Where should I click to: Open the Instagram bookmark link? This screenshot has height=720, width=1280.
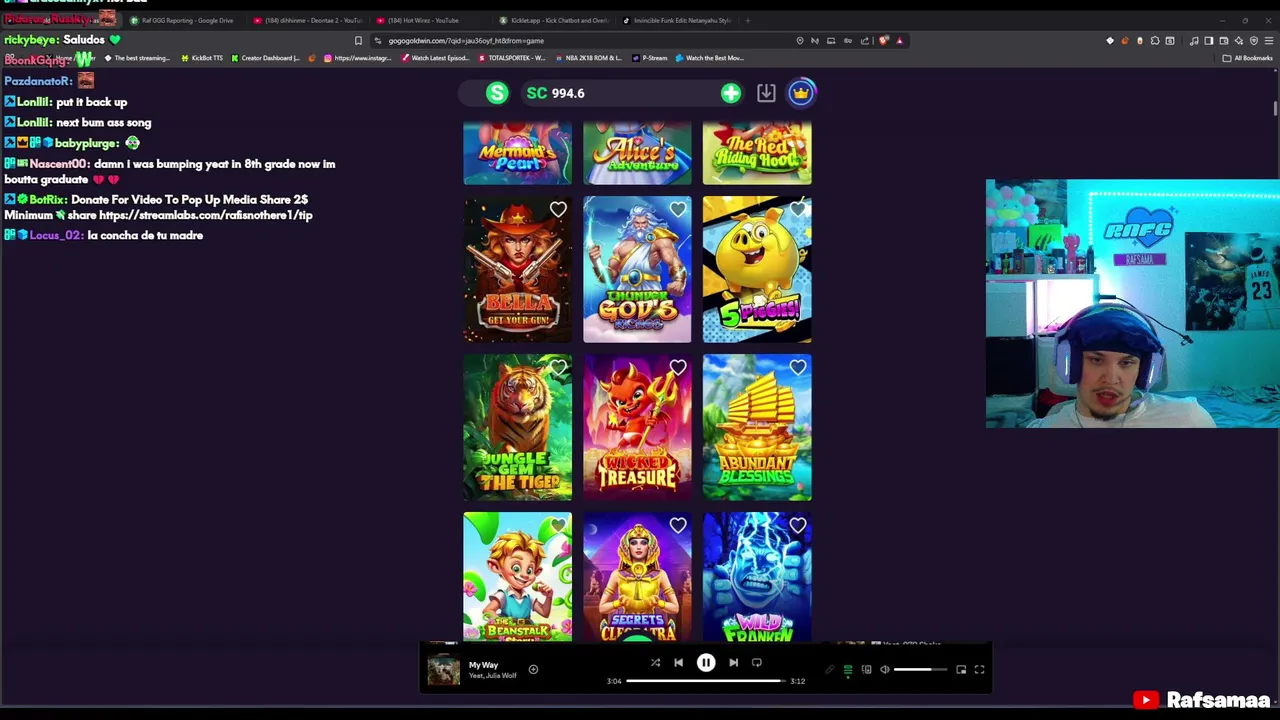coord(358,58)
